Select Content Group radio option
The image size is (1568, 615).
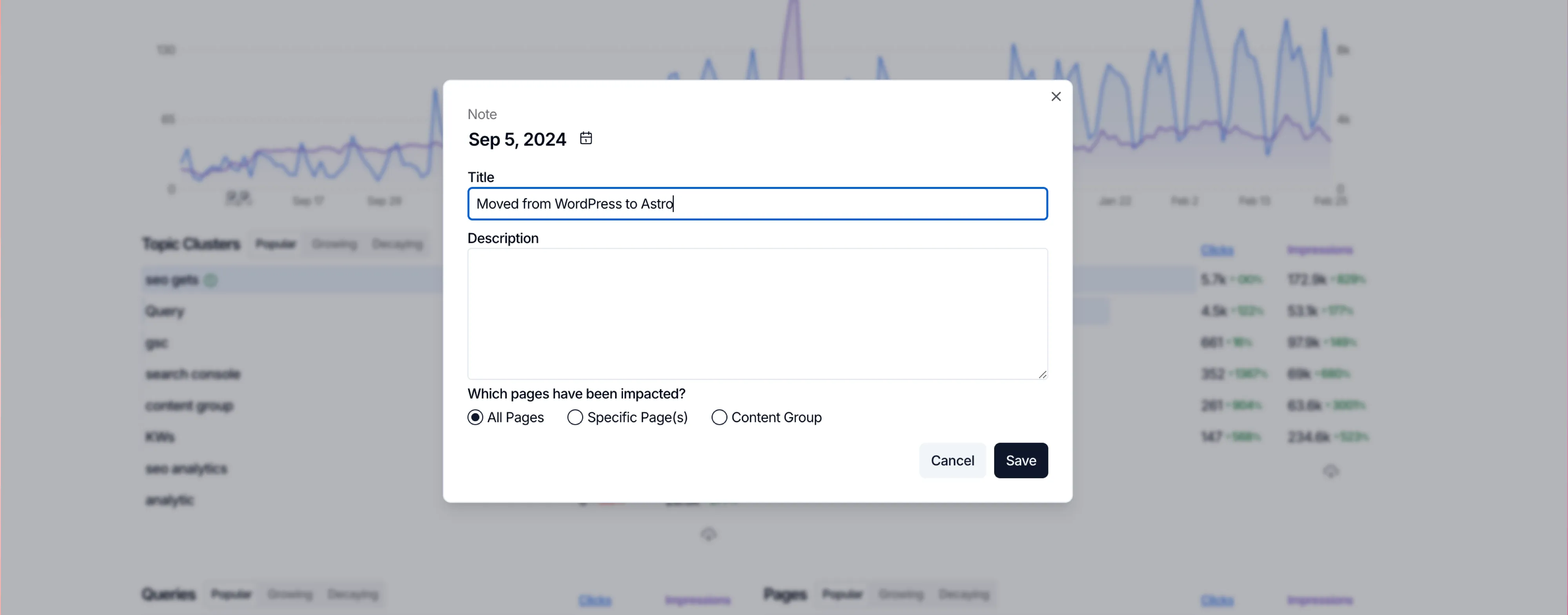[x=719, y=417]
